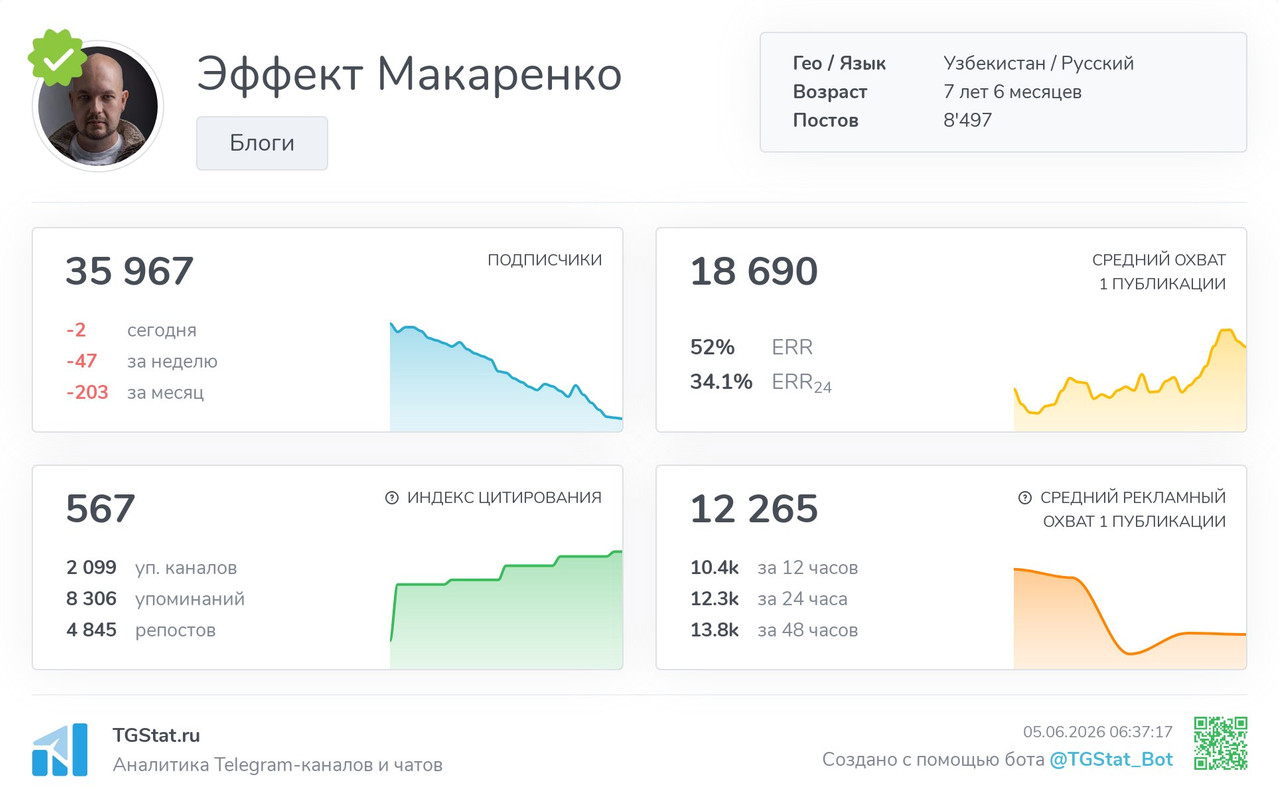Click the 34.1% ERR24 value

coord(761,381)
